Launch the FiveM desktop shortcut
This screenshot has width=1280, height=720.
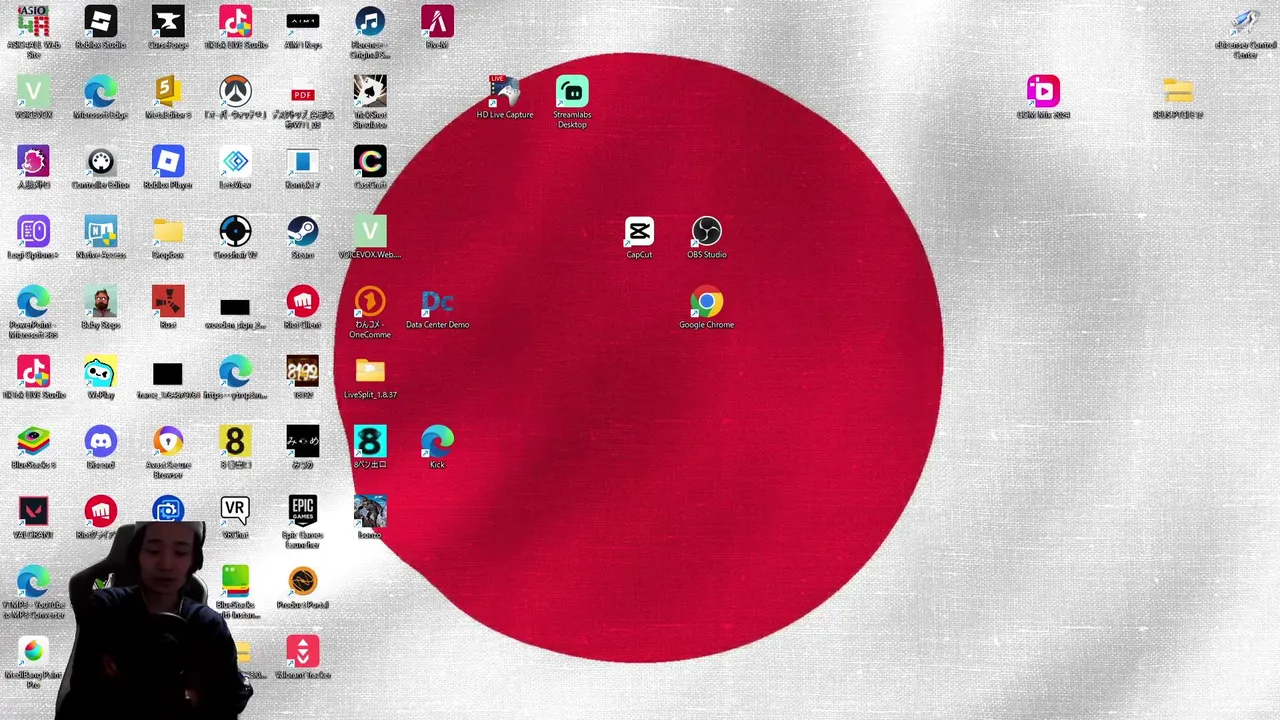[437, 22]
